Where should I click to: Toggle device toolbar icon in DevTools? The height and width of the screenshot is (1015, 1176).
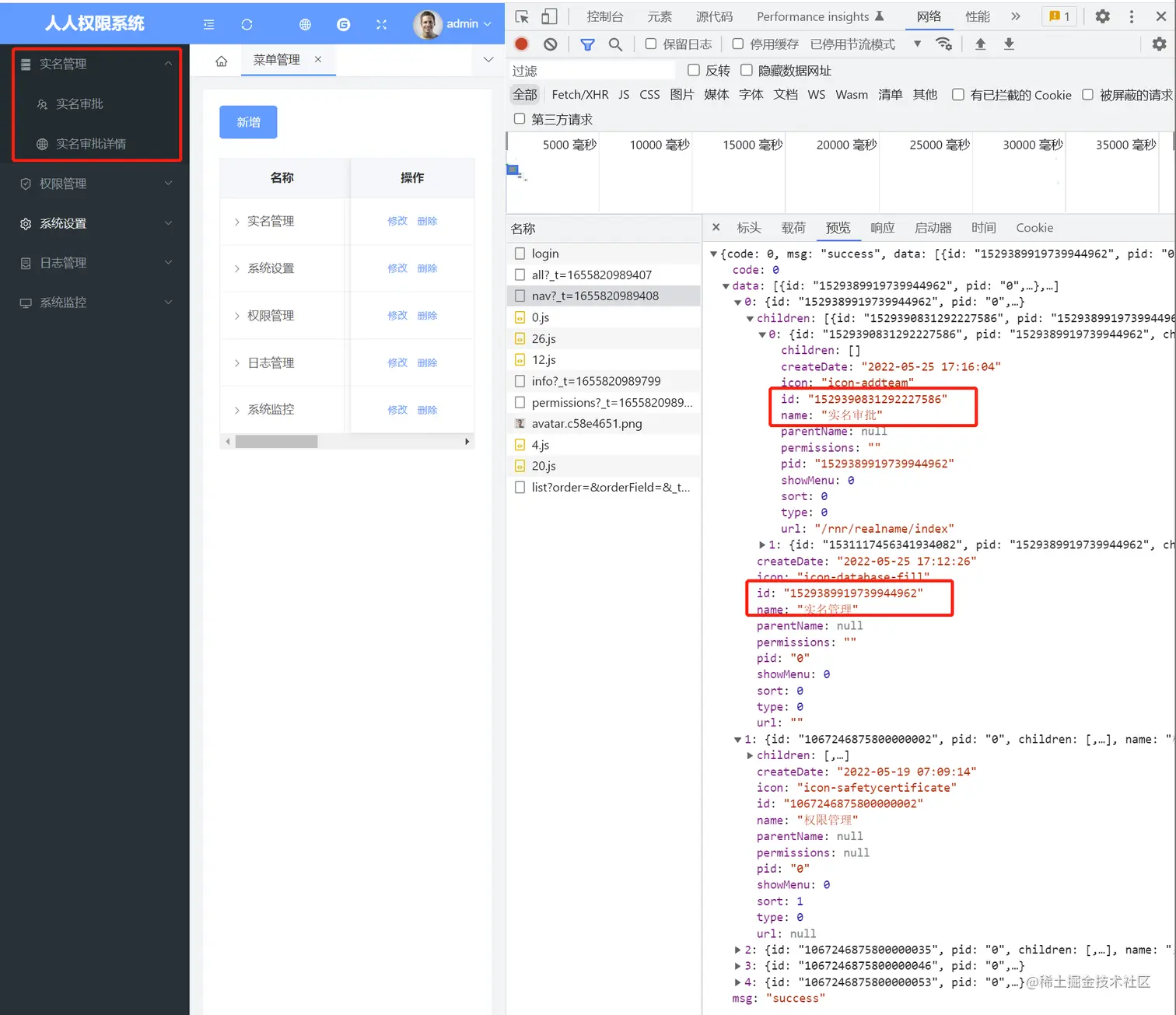[x=549, y=16]
